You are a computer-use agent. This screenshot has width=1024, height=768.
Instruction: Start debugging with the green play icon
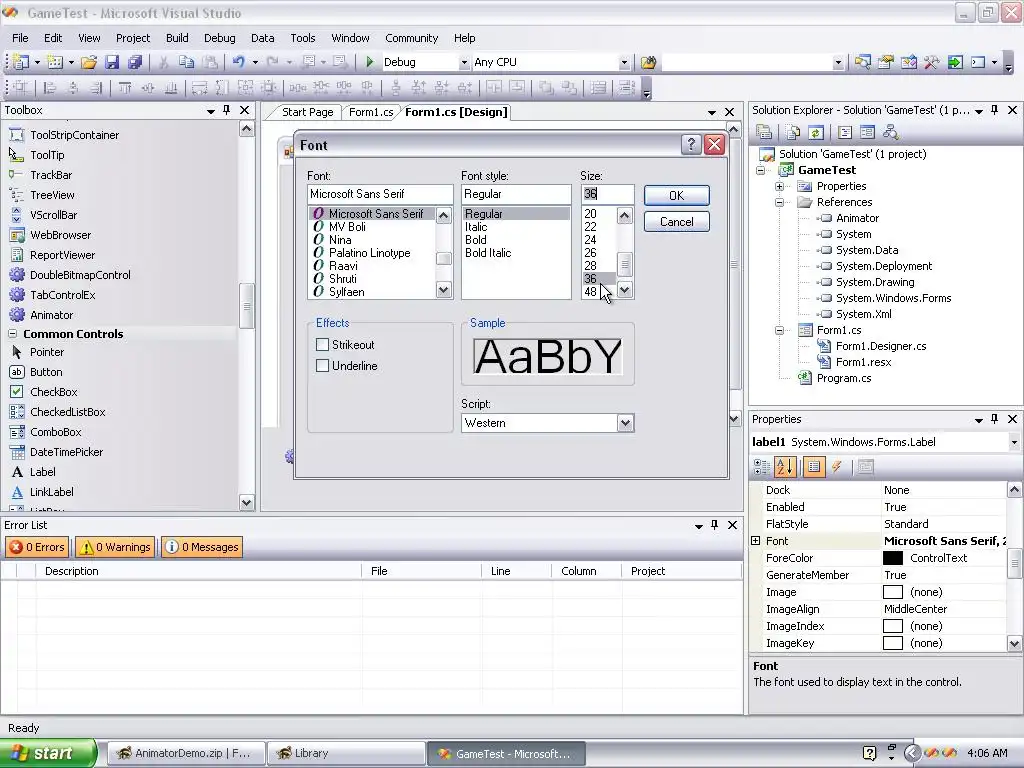(x=370, y=62)
